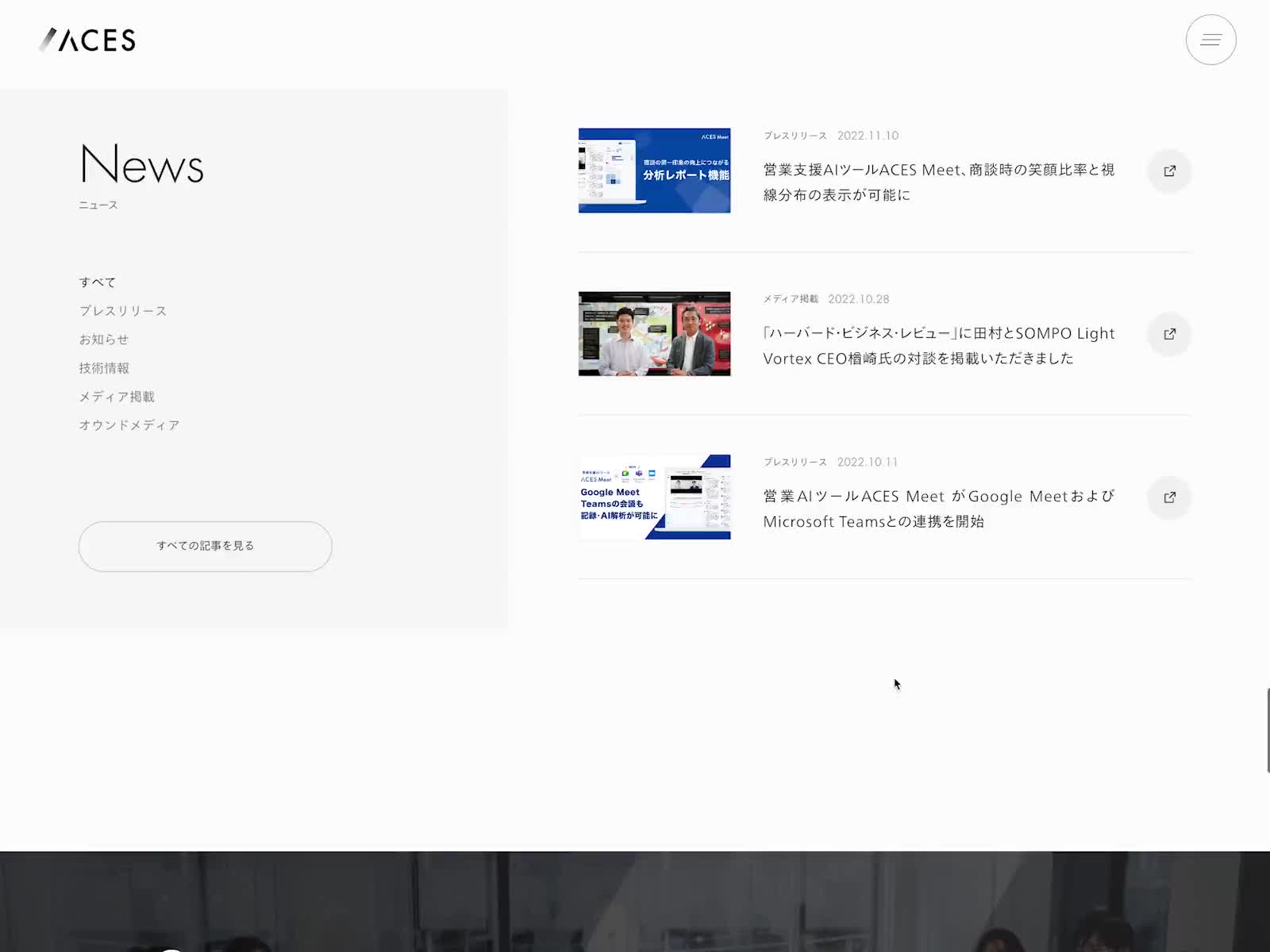Filter news by メディア掲載

tap(117, 397)
